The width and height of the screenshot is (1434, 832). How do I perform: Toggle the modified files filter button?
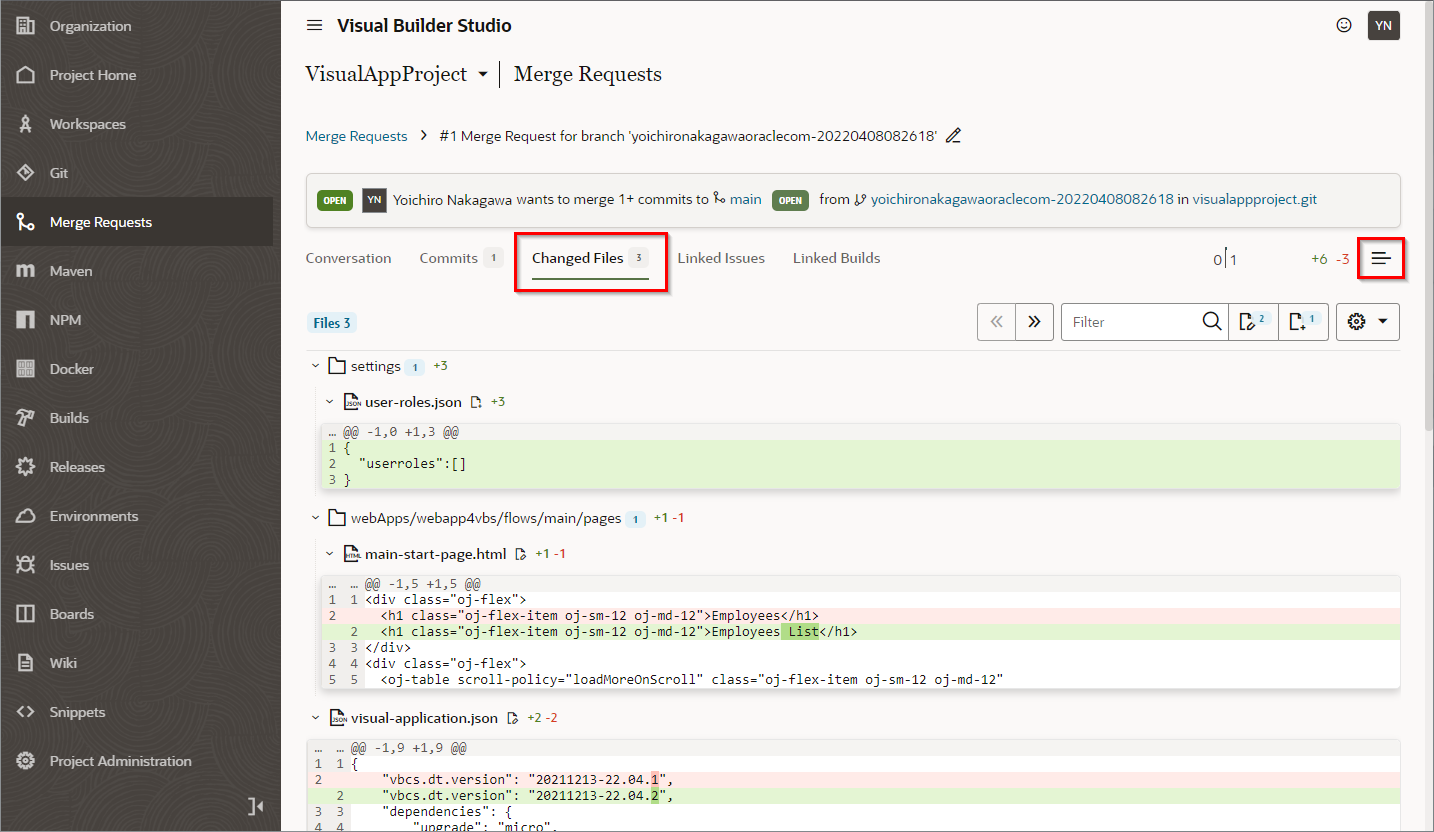1252,322
